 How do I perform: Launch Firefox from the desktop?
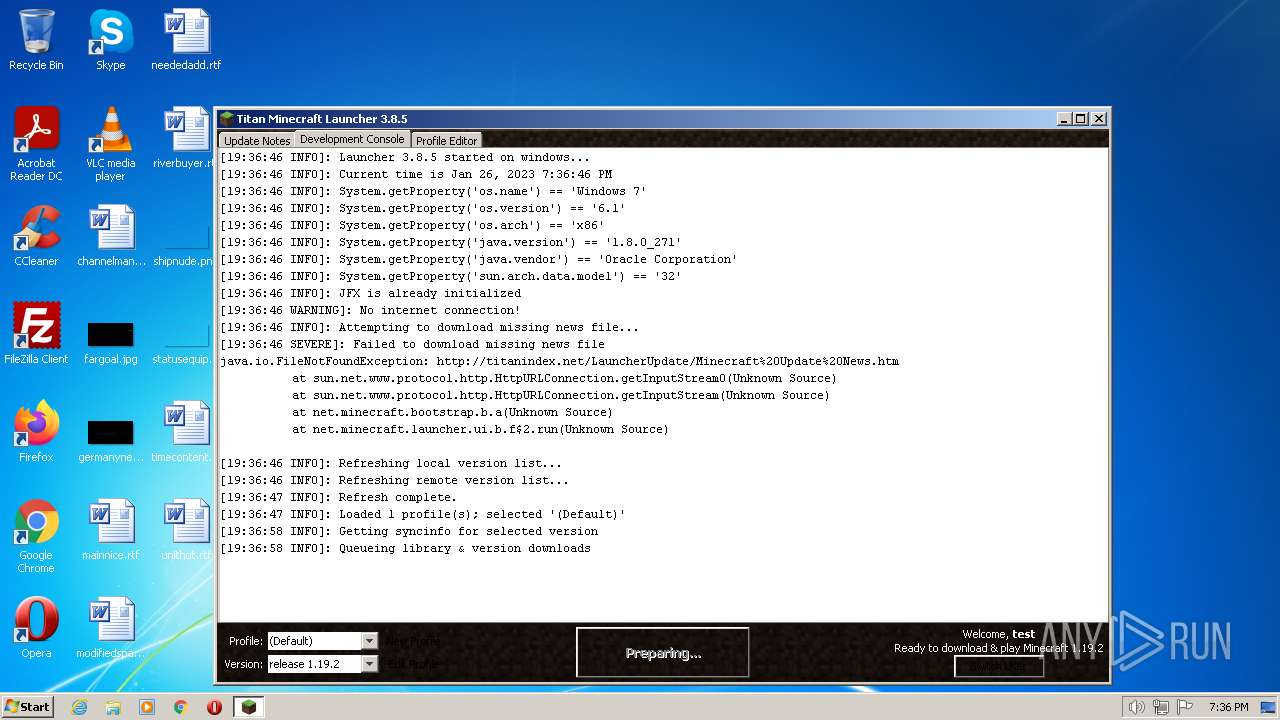pyautogui.click(x=36, y=432)
